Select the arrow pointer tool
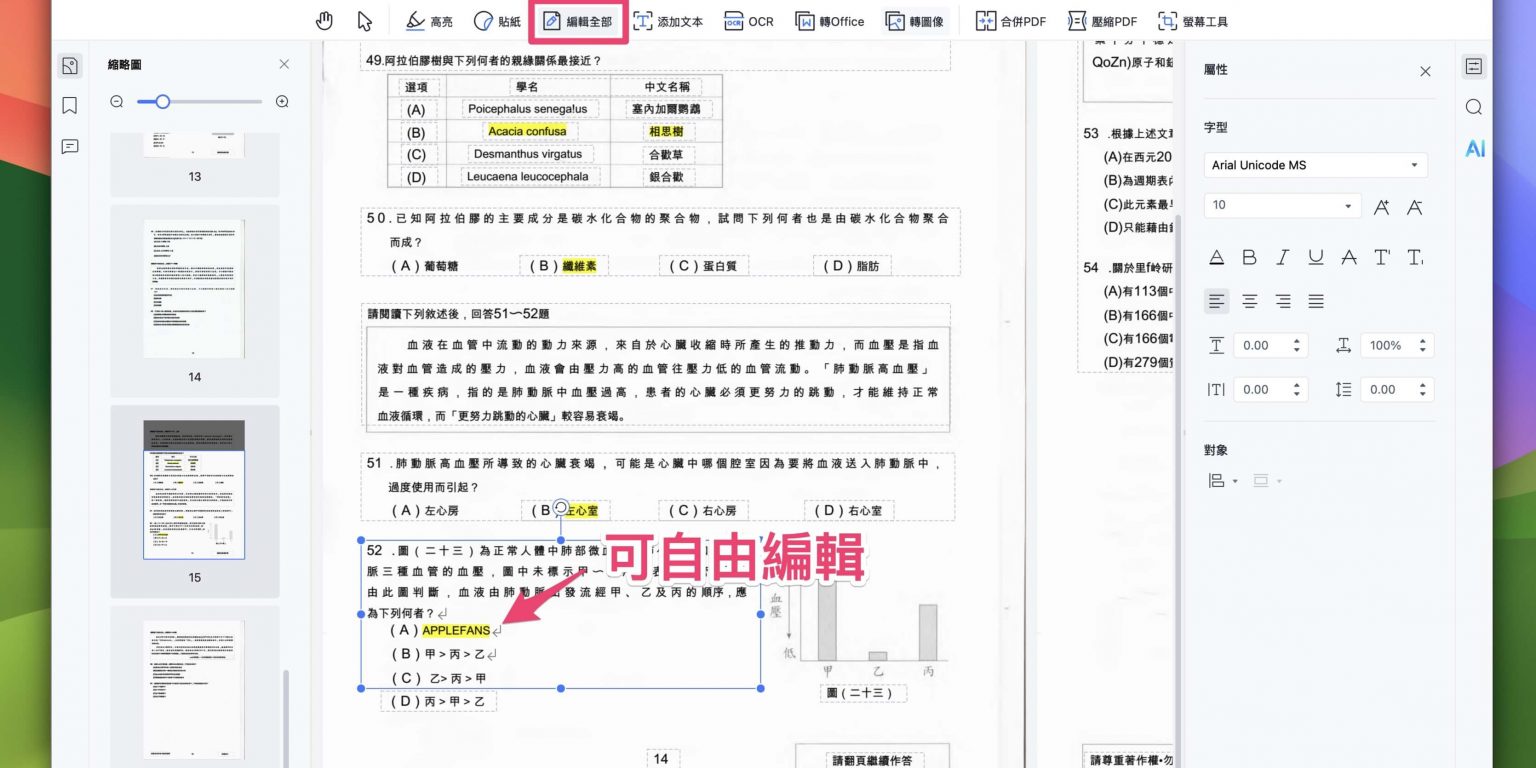Screen dimensions: 1536x768 (x=365, y=21)
